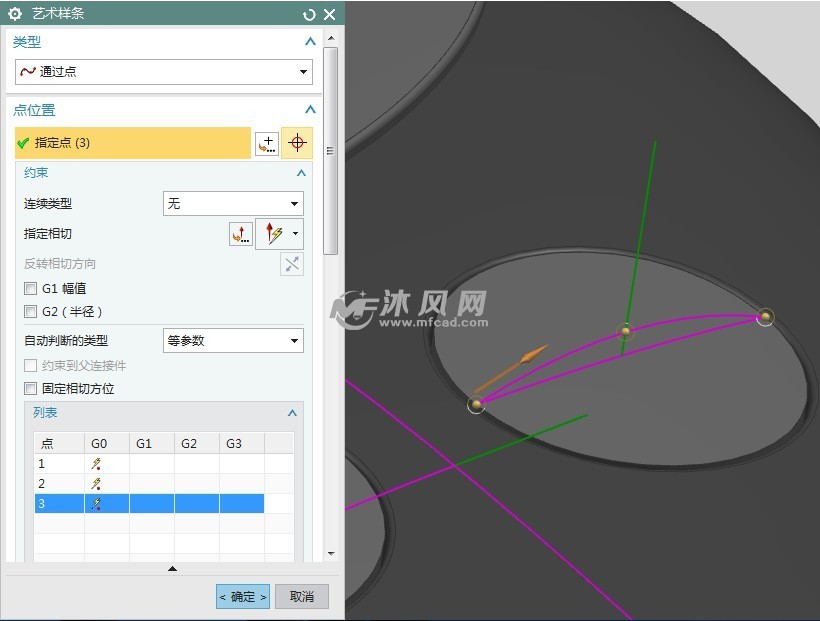Select point row 2 in list
This screenshot has width=820, height=621.
(x=149, y=483)
